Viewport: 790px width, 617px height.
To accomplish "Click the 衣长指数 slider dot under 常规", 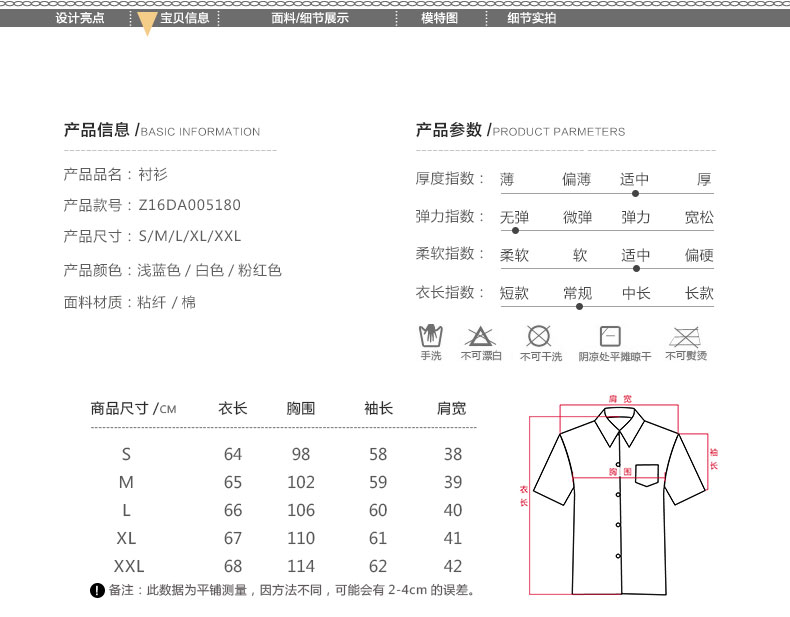I will tap(578, 306).
